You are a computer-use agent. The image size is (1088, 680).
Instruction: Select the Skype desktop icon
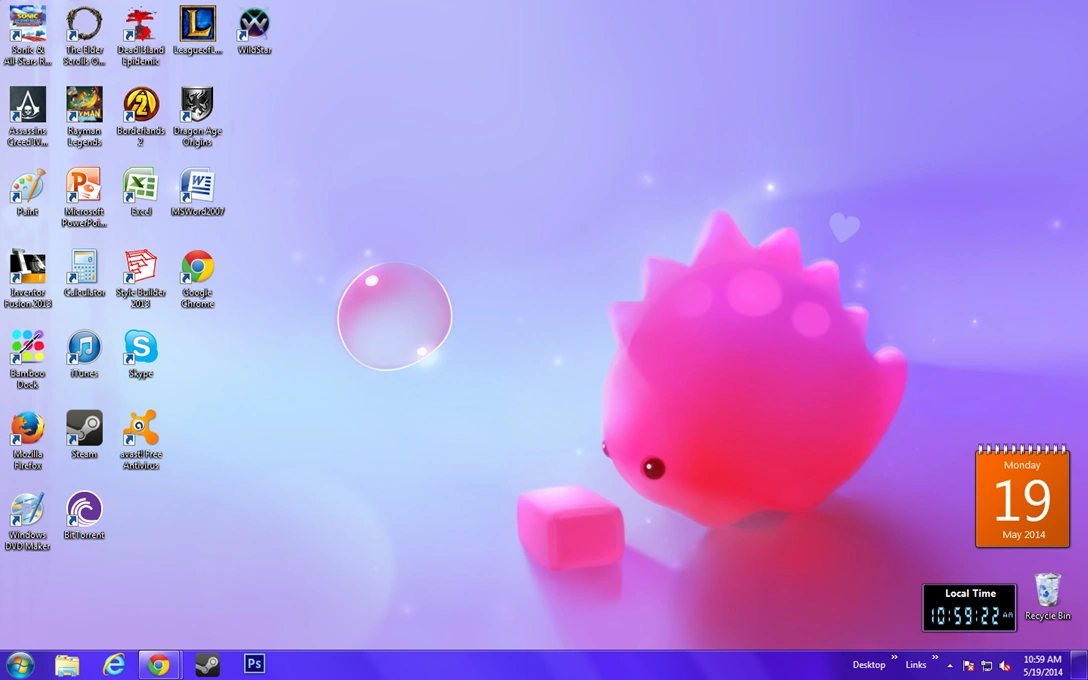tap(141, 349)
